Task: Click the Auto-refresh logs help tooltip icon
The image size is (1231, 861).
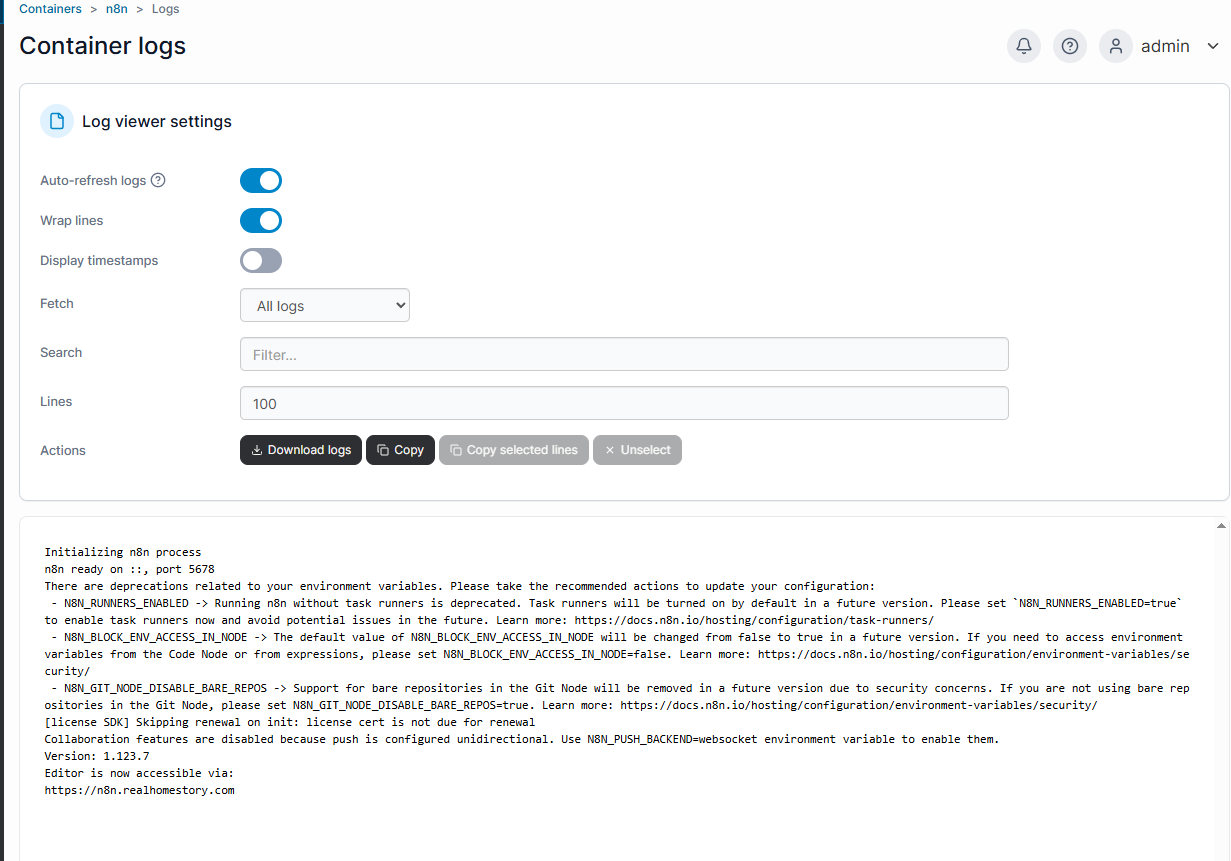Action: [158, 180]
